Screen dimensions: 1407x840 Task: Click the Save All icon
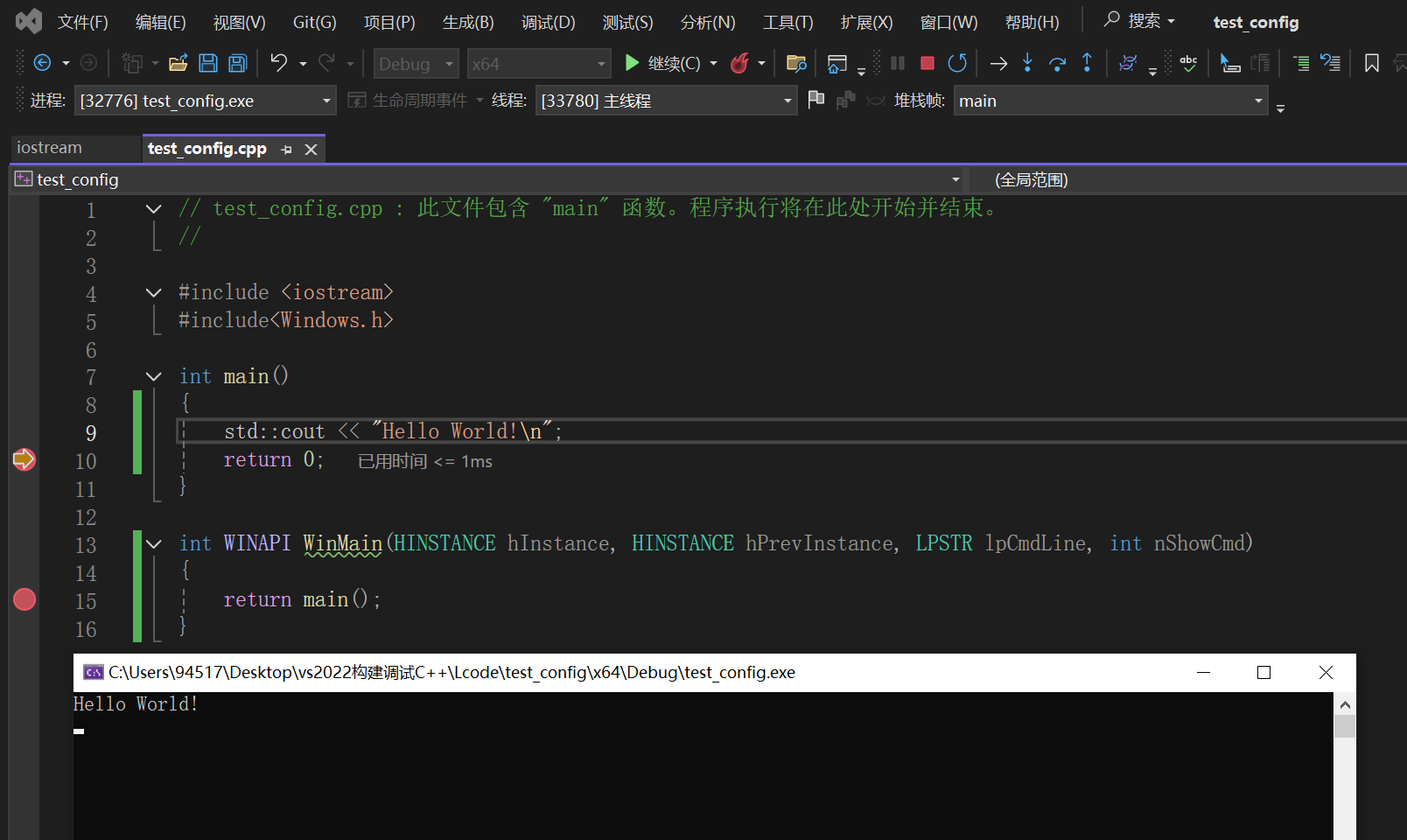(237, 63)
